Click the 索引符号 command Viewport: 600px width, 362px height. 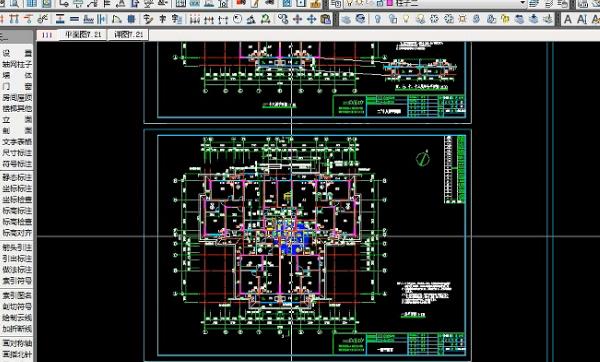point(17,281)
